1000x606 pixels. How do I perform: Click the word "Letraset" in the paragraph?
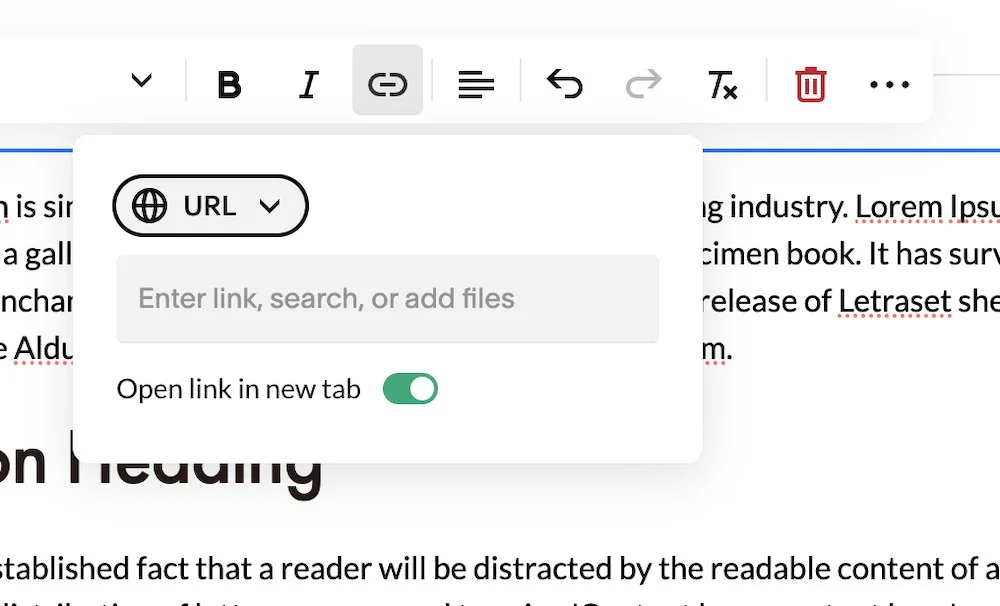tap(894, 301)
